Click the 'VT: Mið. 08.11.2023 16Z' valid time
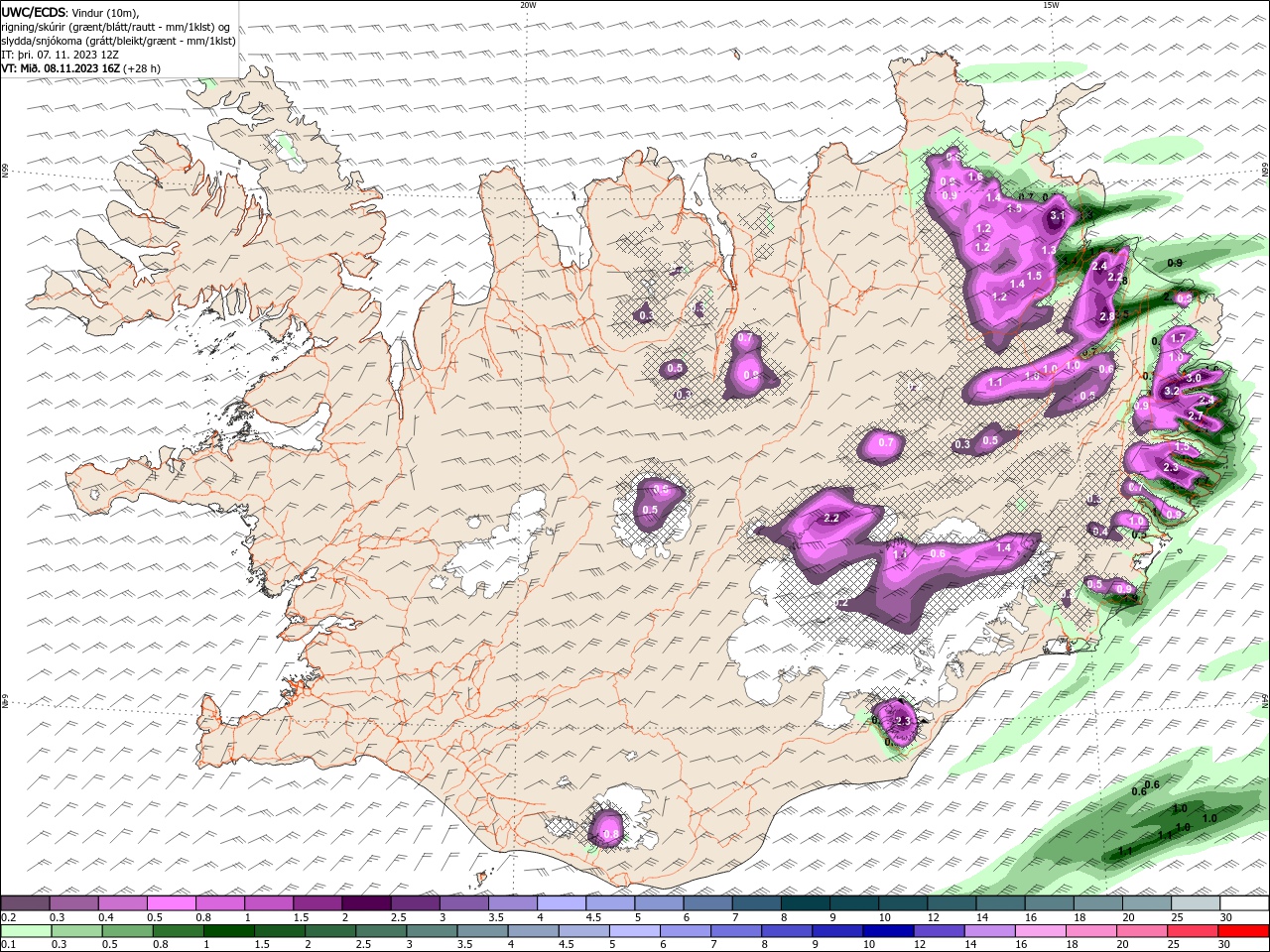Viewport: 1270px width, 952px height. pos(62,68)
